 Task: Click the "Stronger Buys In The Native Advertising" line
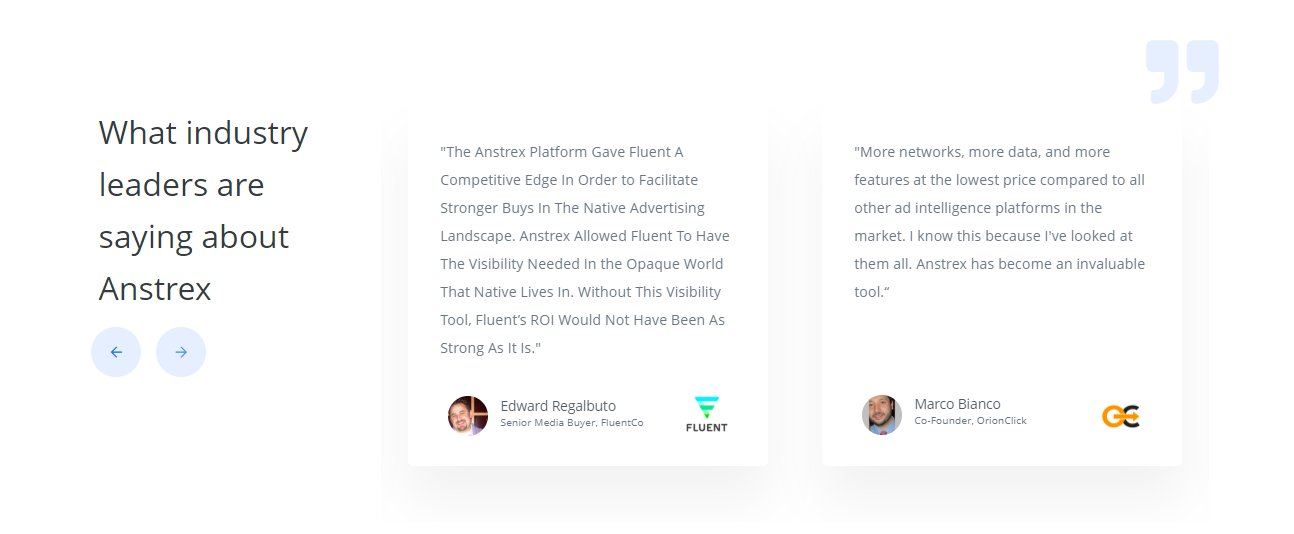click(x=572, y=208)
